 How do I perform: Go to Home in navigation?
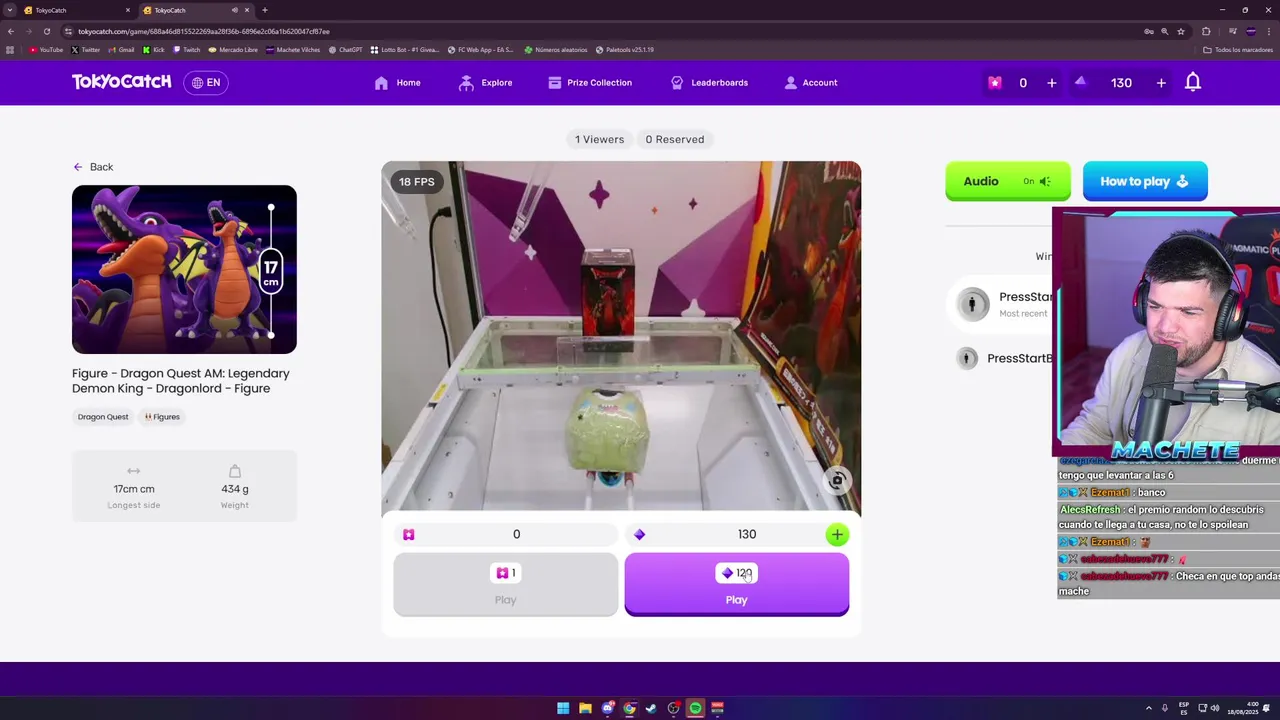(x=397, y=83)
